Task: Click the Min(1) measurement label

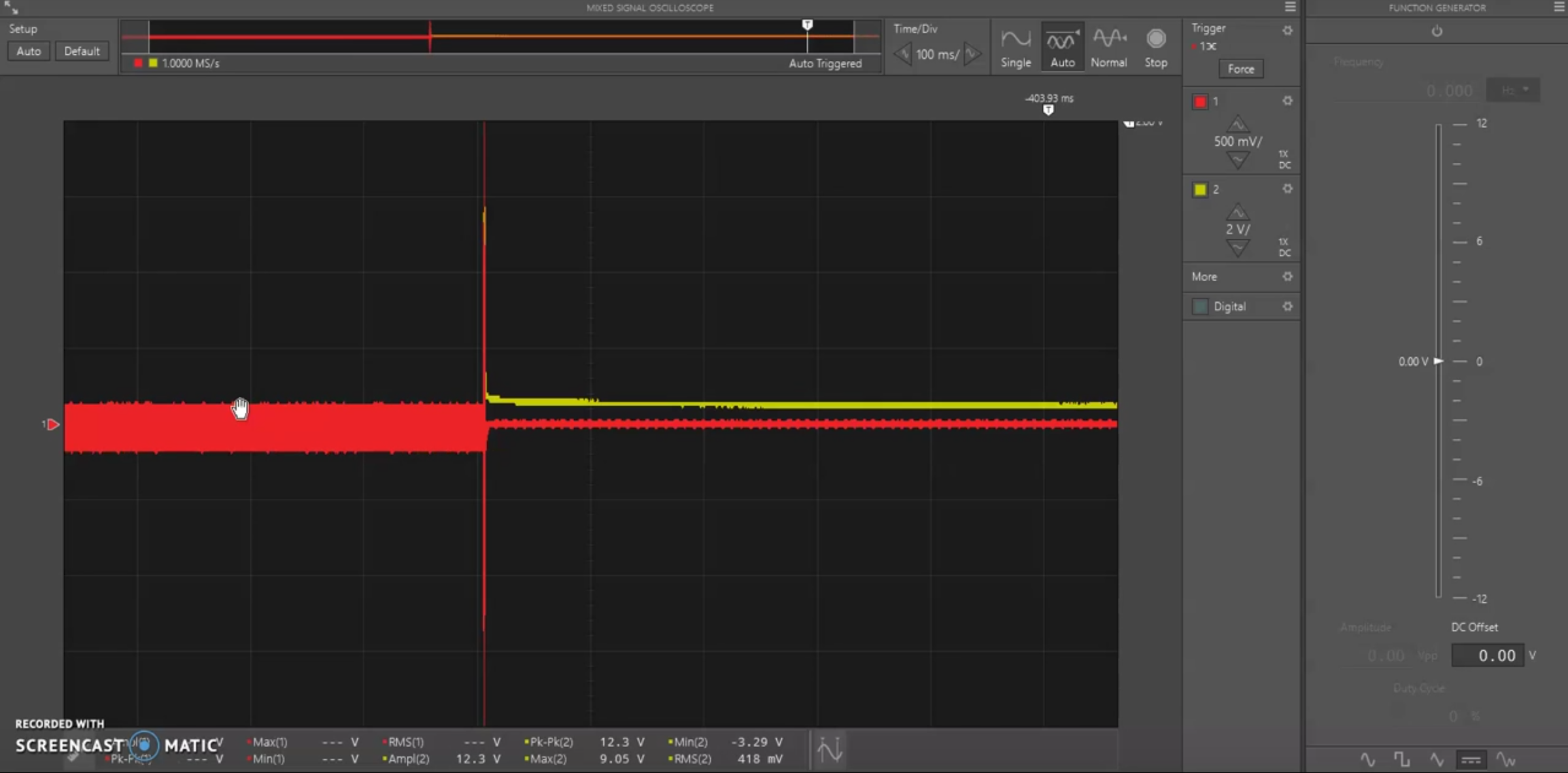Action: click(x=268, y=759)
